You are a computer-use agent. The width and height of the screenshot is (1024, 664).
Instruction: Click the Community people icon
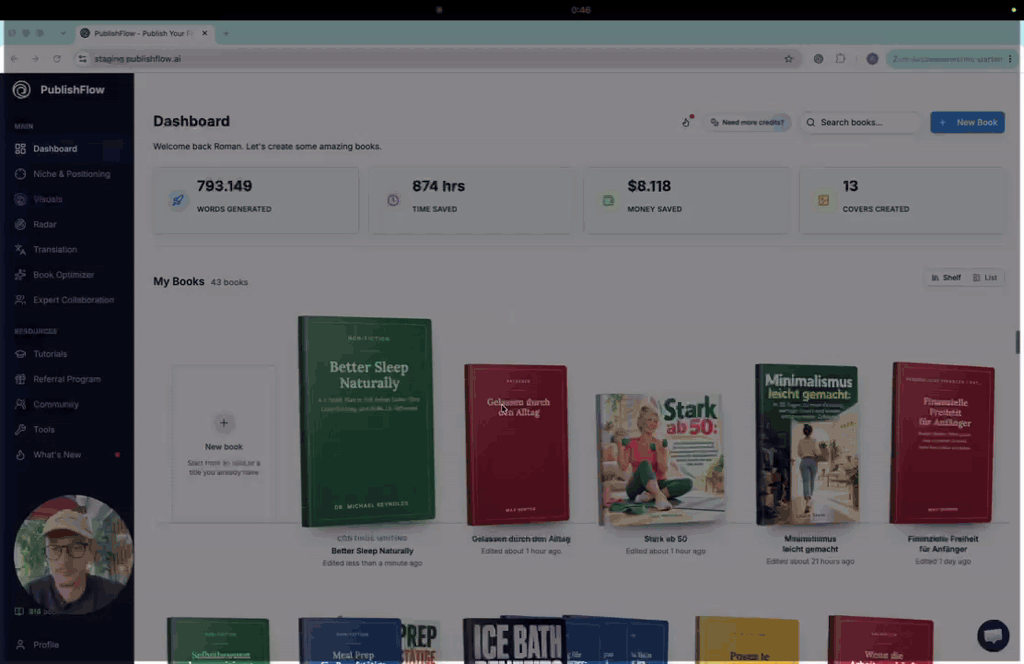pos(20,404)
